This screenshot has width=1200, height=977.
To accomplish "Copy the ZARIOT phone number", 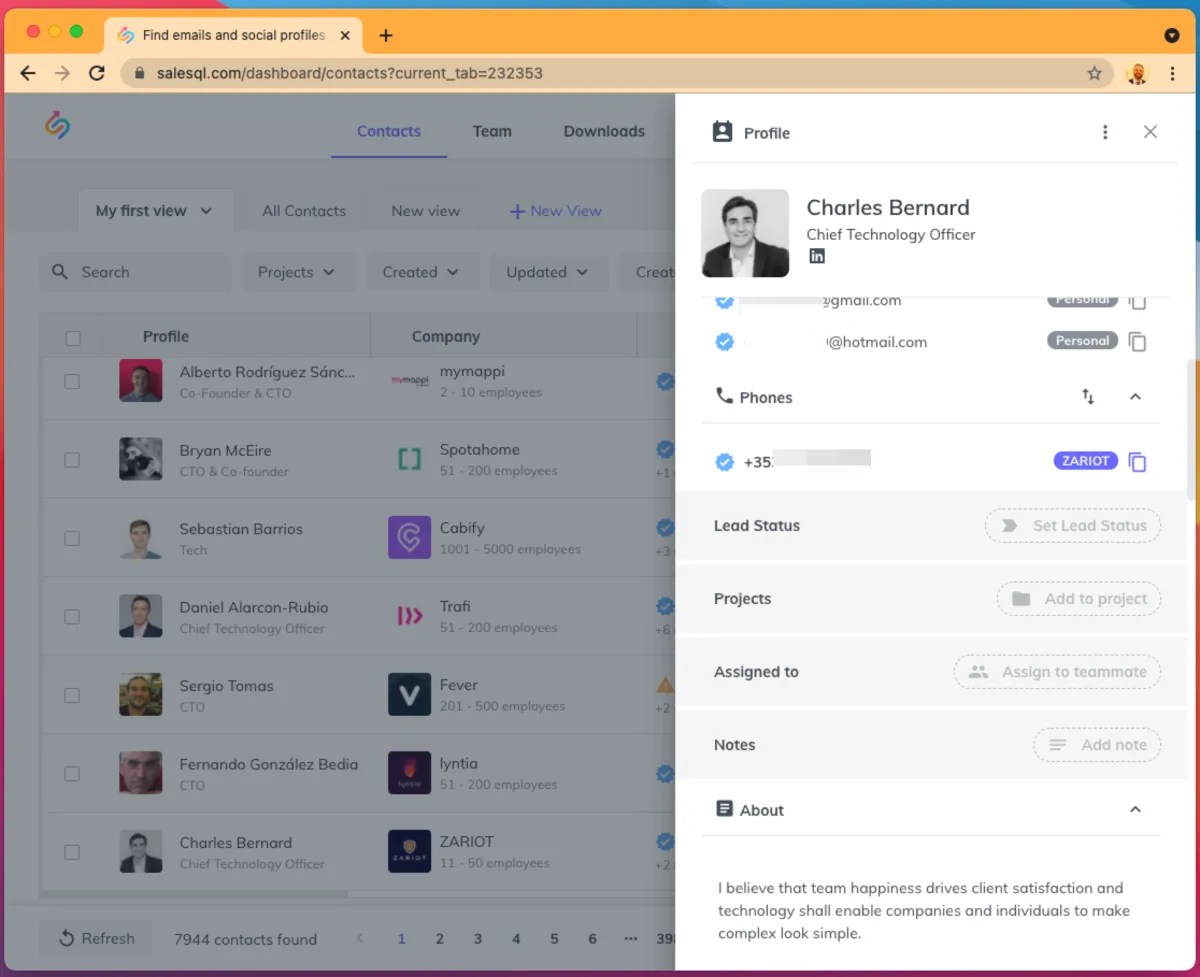I will coord(1137,462).
